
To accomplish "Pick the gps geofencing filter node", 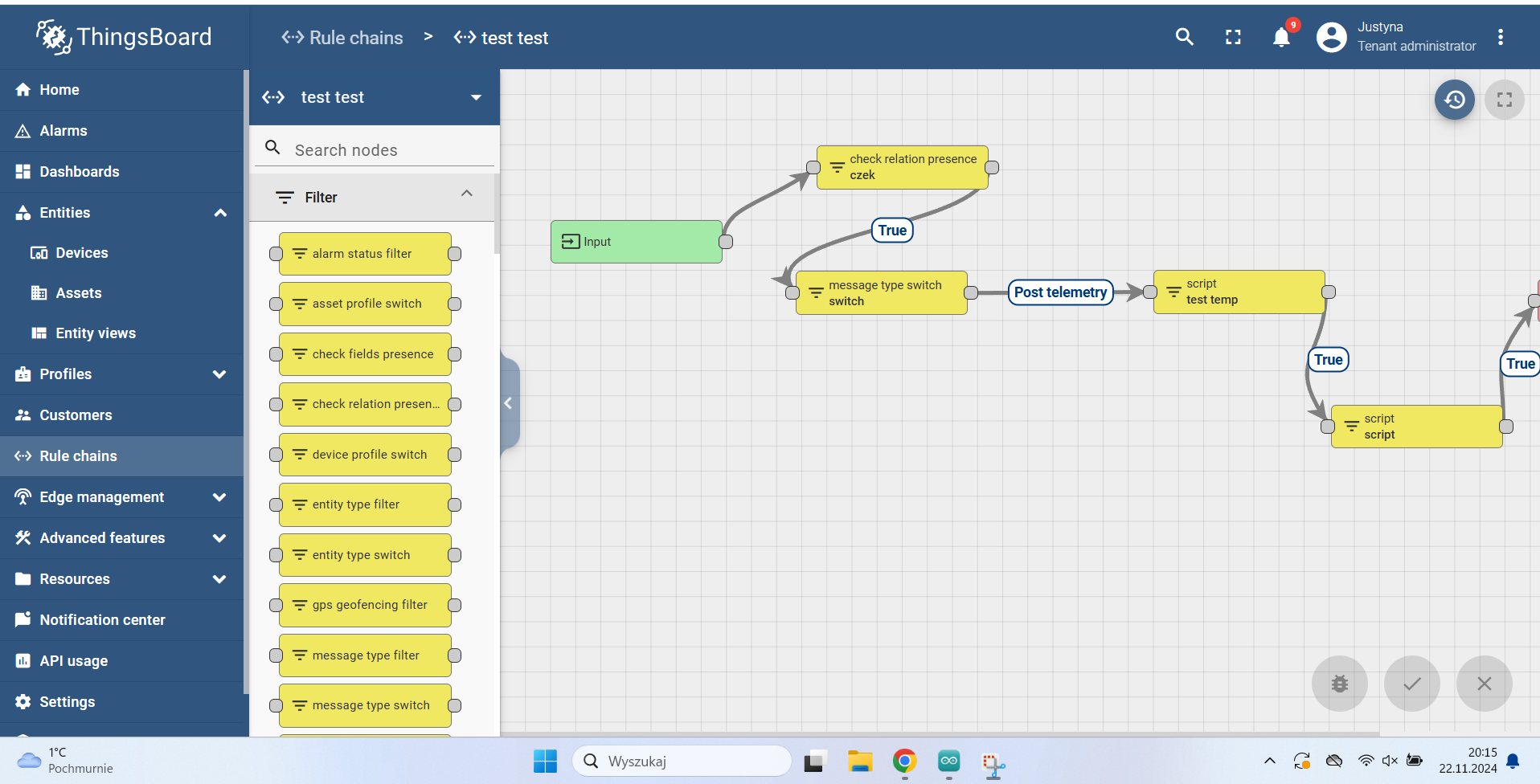I will 365,605.
